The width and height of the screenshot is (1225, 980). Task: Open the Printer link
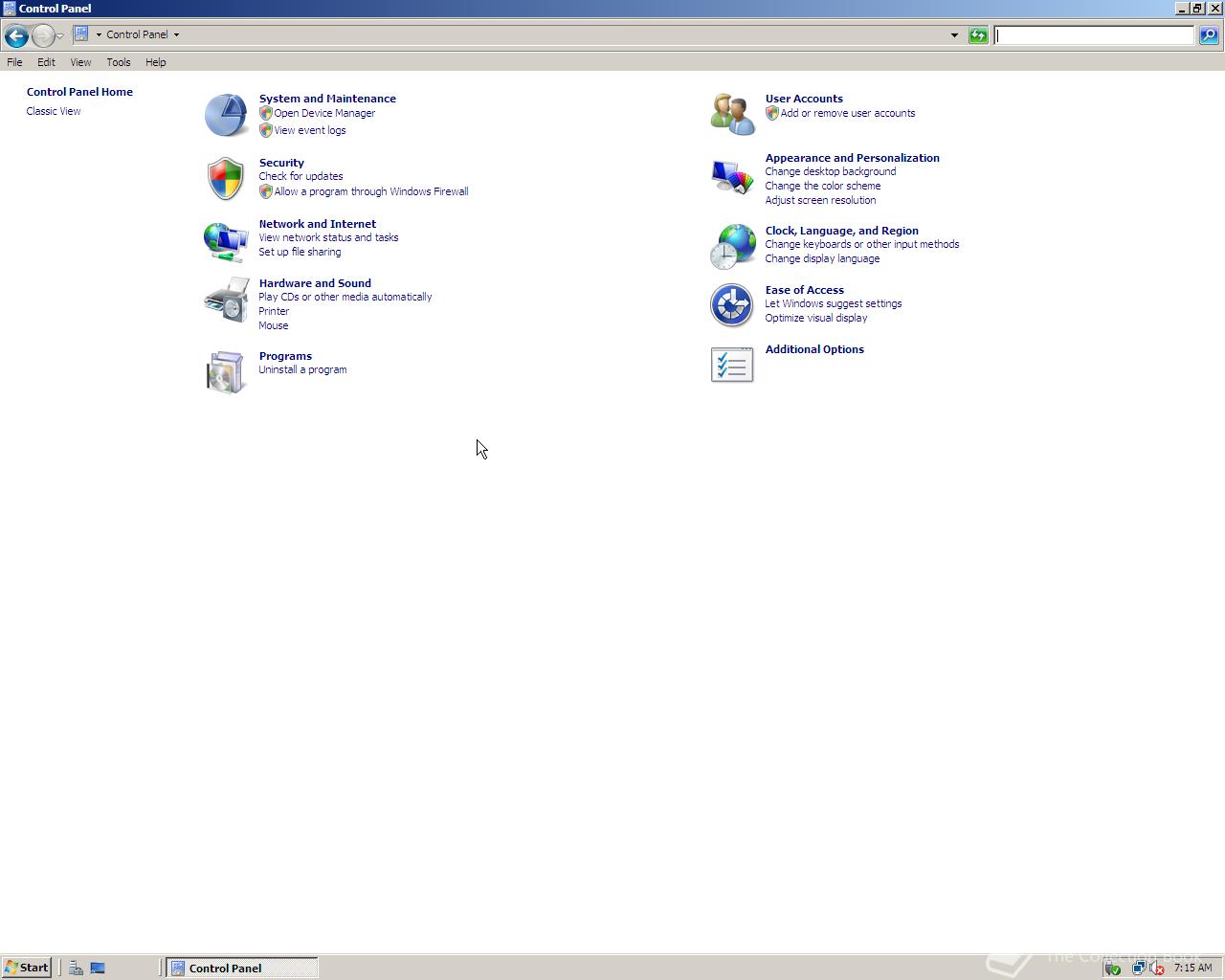(x=274, y=311)
